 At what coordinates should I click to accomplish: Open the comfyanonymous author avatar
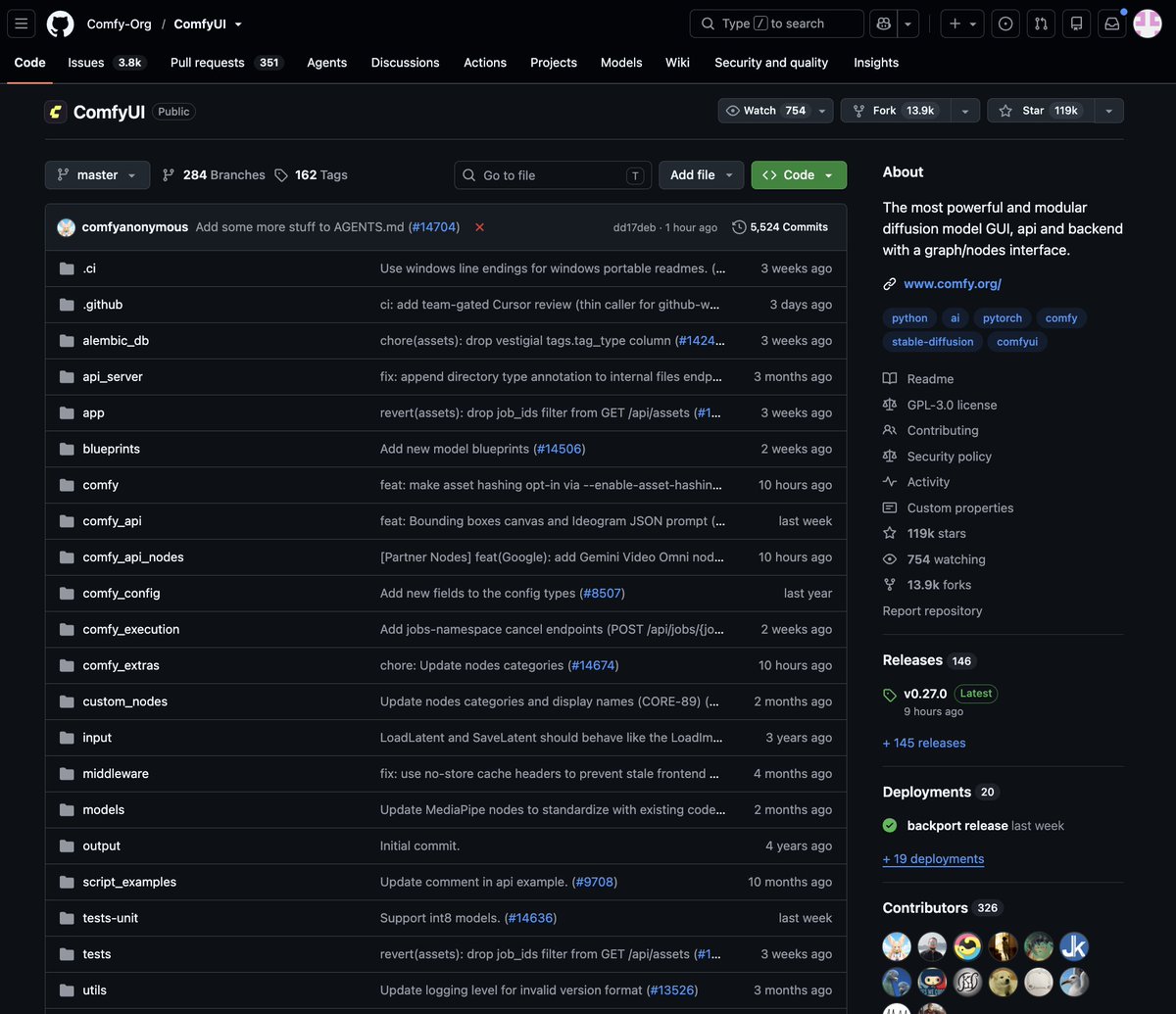[x=67, y=227]
